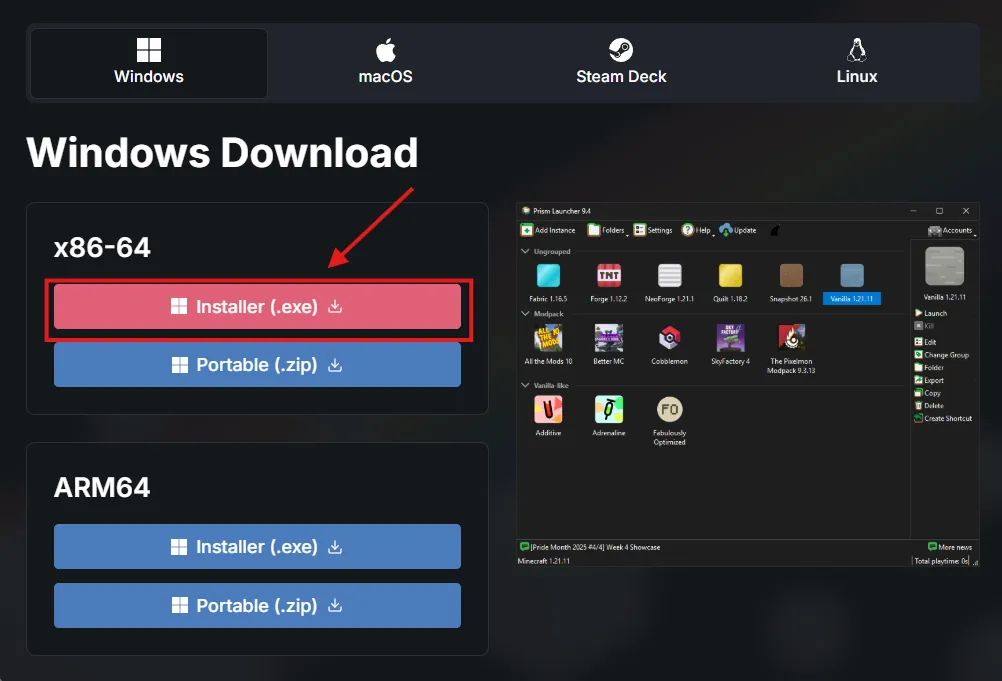Viewport: 1002px width, 681px height.
Task: Download the x86-64 Installer (.exe)
Action: 257,307
